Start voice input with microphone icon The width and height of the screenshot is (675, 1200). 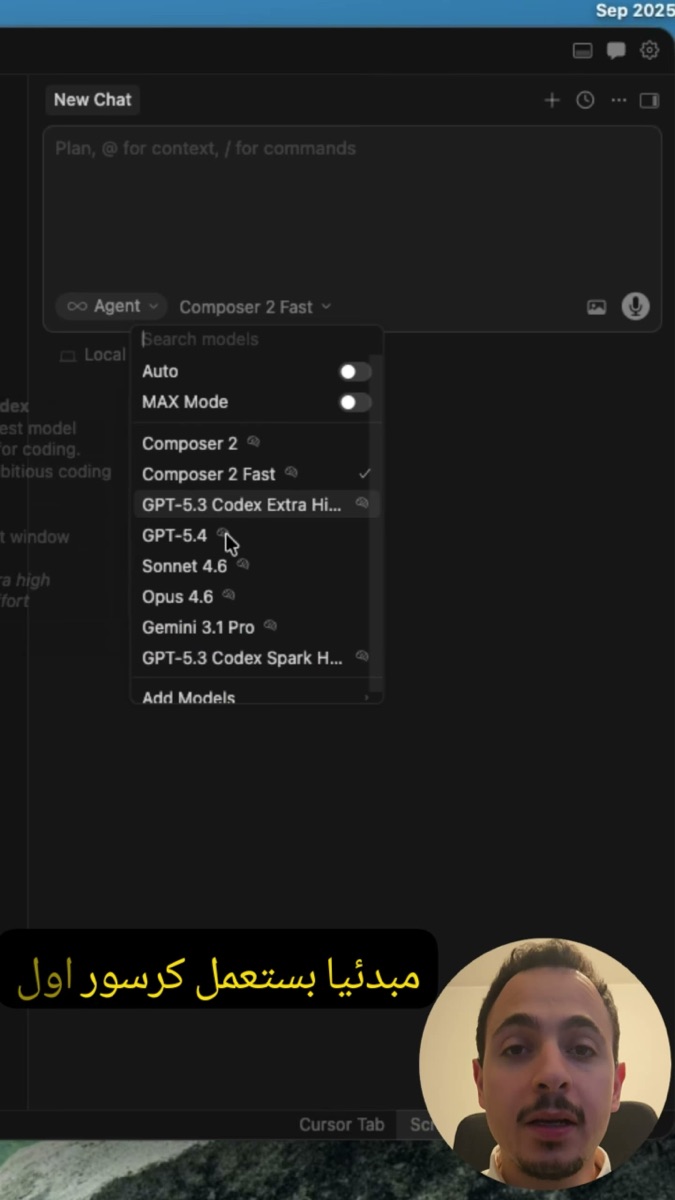point(635,306)
